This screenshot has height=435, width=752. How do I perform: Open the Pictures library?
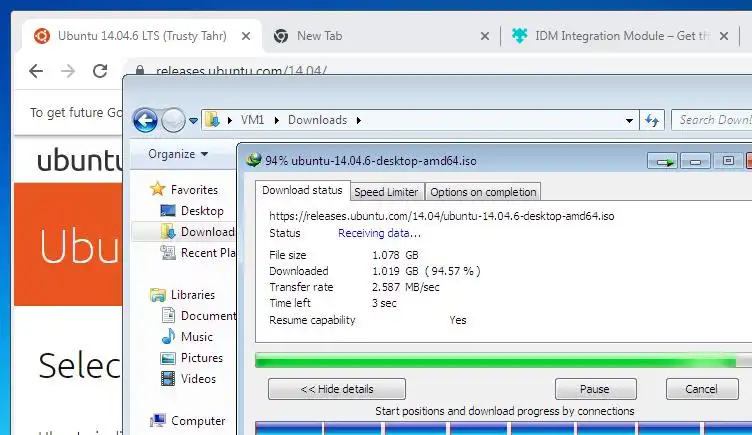coord(192,358)
